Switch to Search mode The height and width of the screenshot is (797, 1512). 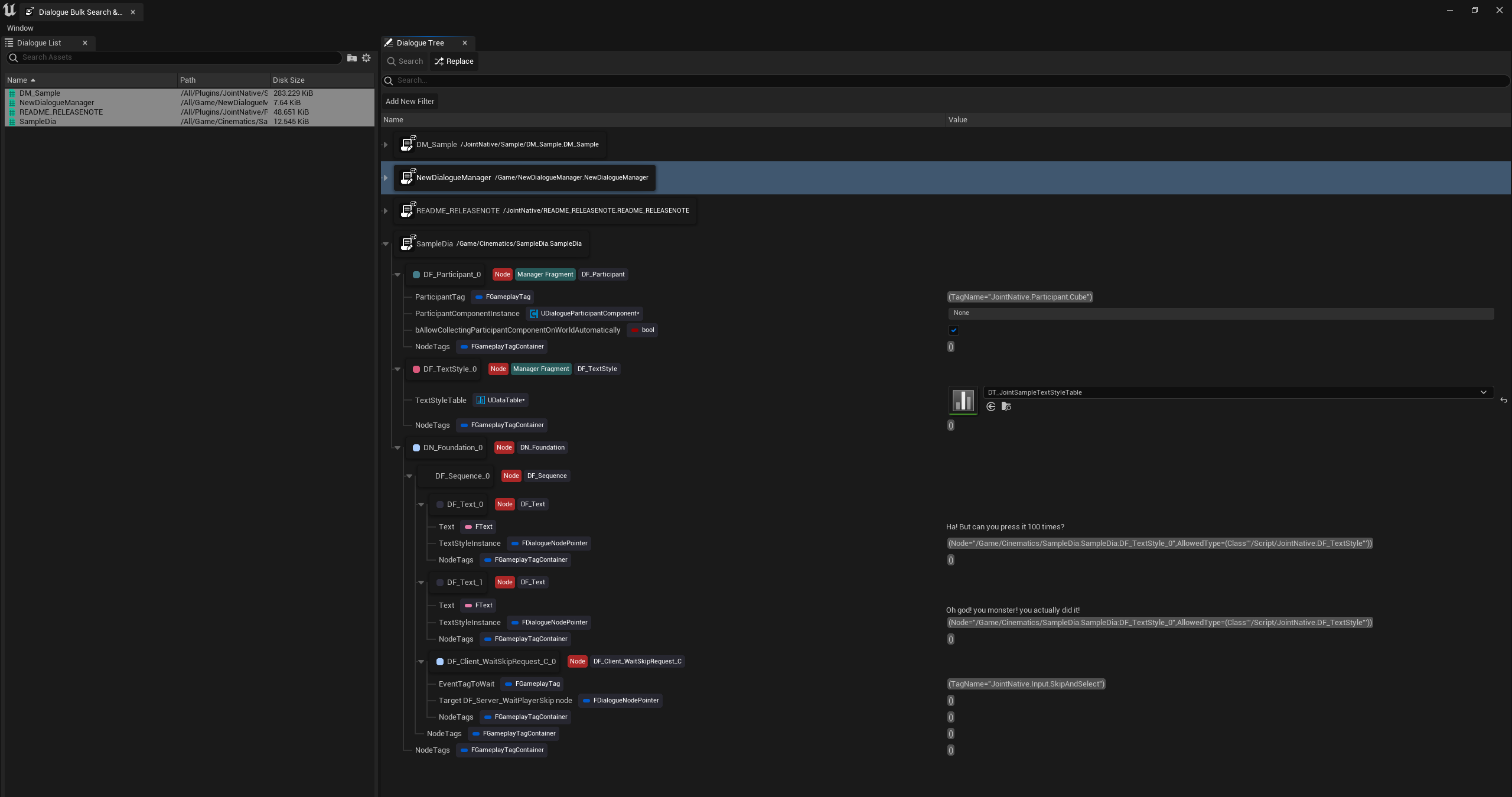point(405,61)
